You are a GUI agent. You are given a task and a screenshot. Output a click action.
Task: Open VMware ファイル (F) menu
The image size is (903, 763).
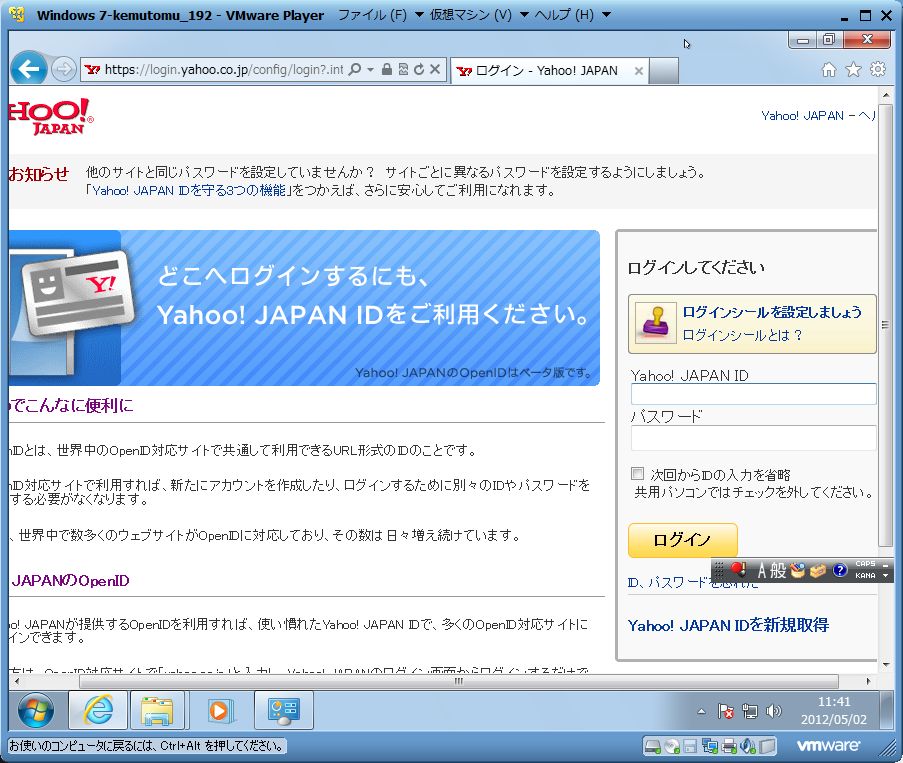380,14
